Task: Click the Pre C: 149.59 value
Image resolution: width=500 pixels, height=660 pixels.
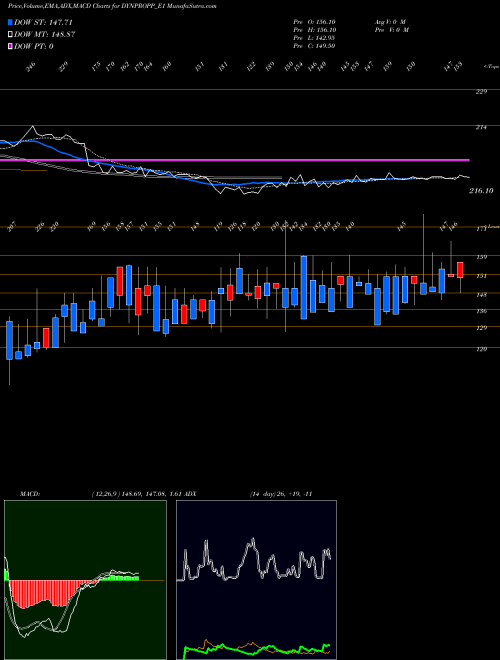Action: coord(314,46)
